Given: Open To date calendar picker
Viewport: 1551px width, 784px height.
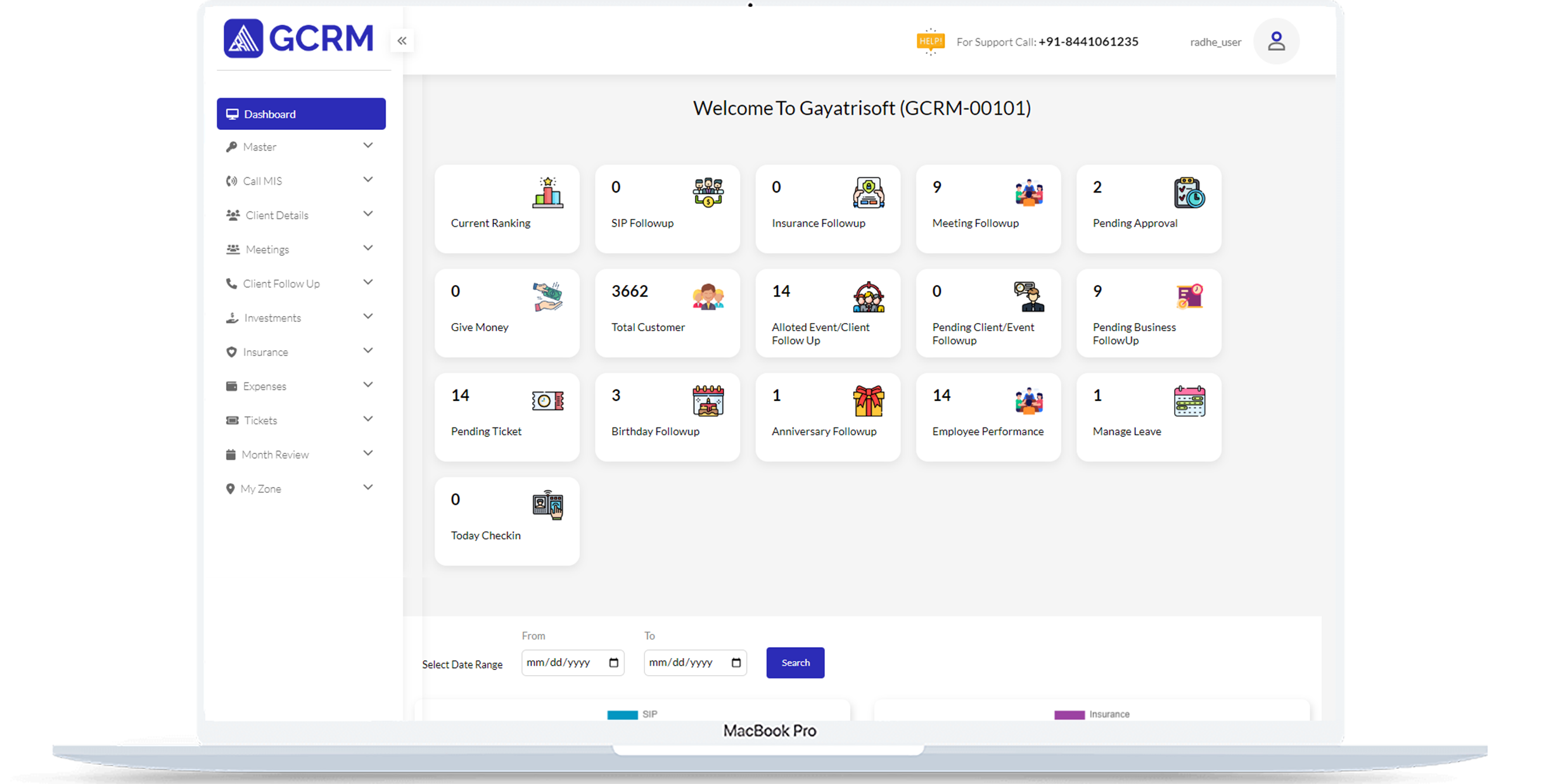Looking at the screenshot, I should click(x=736, y=662).
